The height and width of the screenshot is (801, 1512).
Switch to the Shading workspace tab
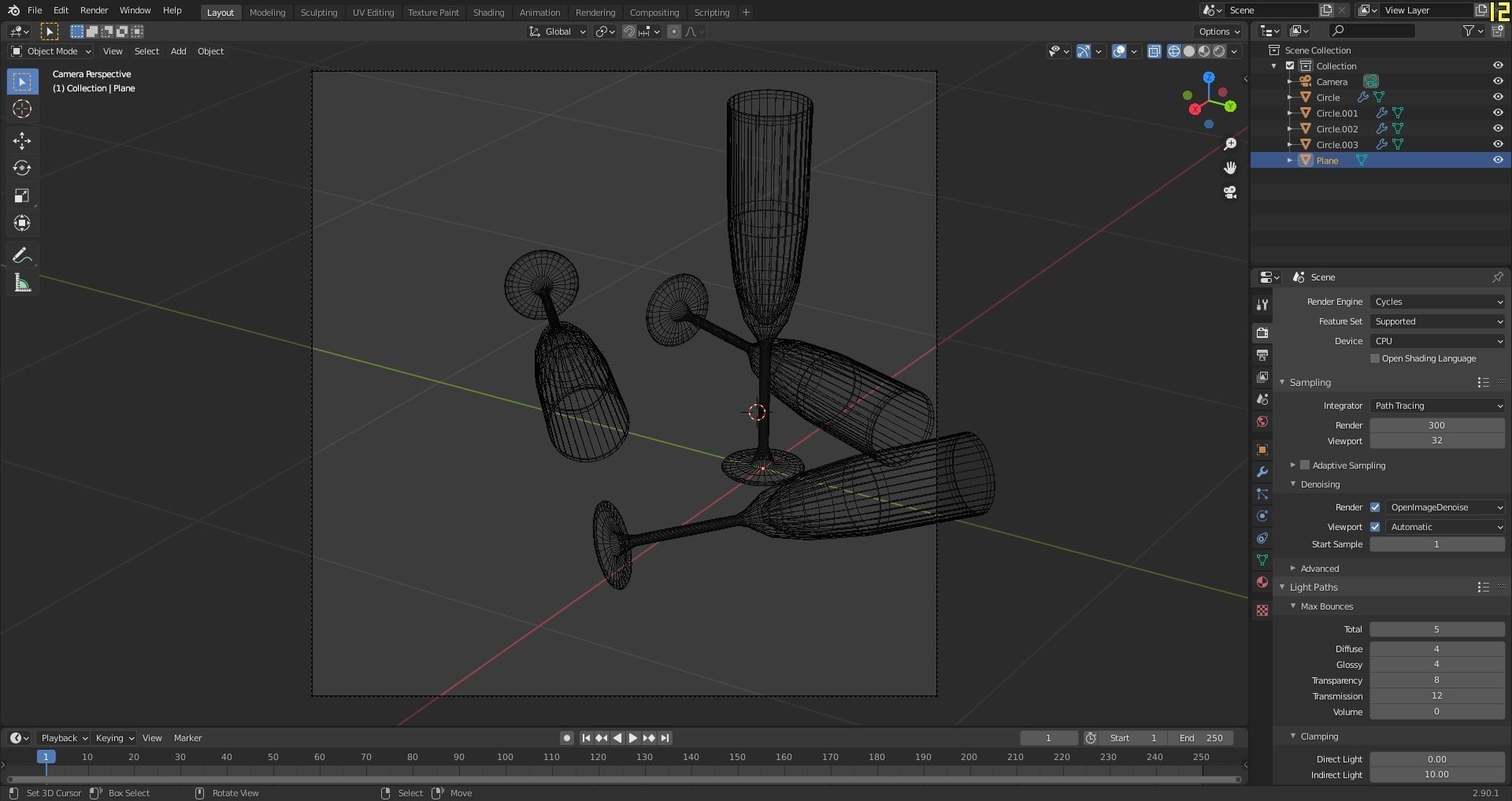[488, 13]
